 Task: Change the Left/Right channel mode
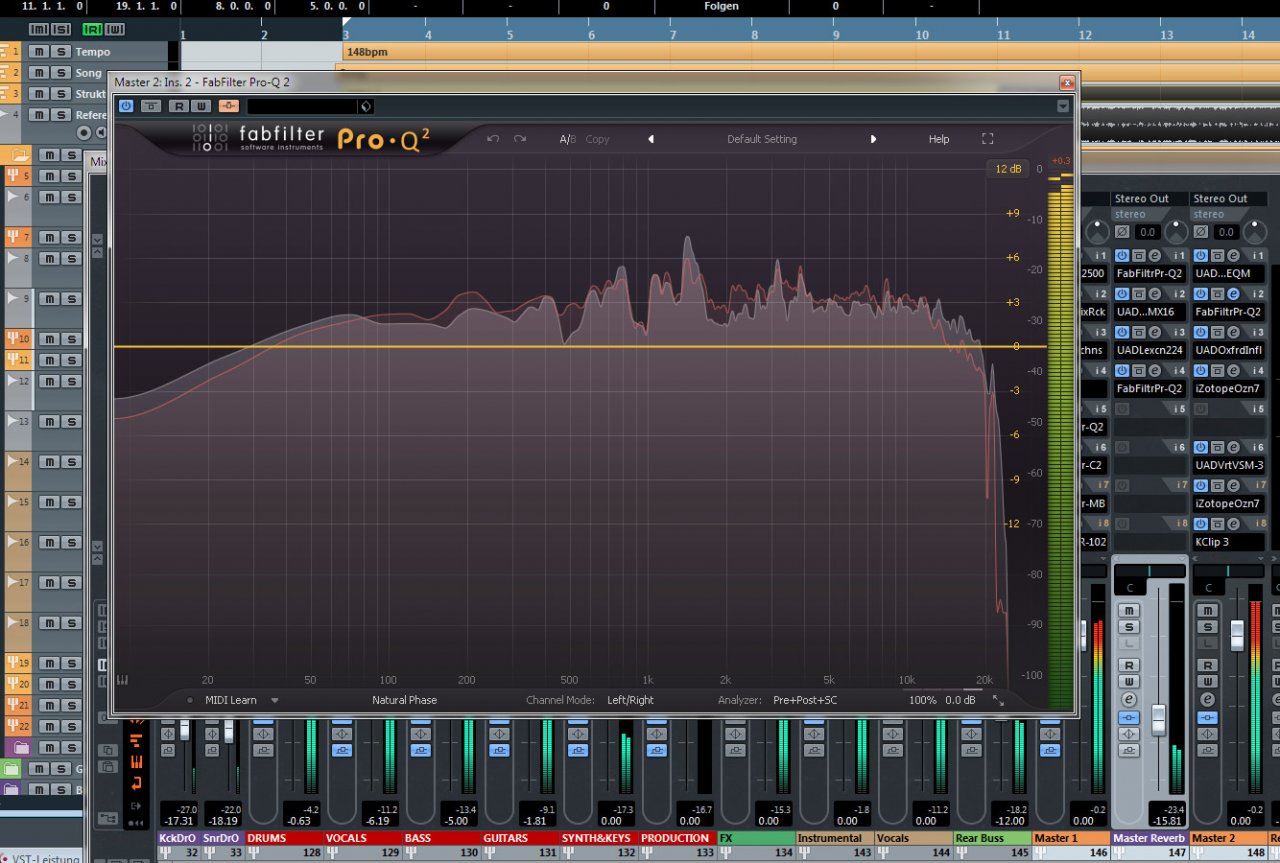click(630, 700)
